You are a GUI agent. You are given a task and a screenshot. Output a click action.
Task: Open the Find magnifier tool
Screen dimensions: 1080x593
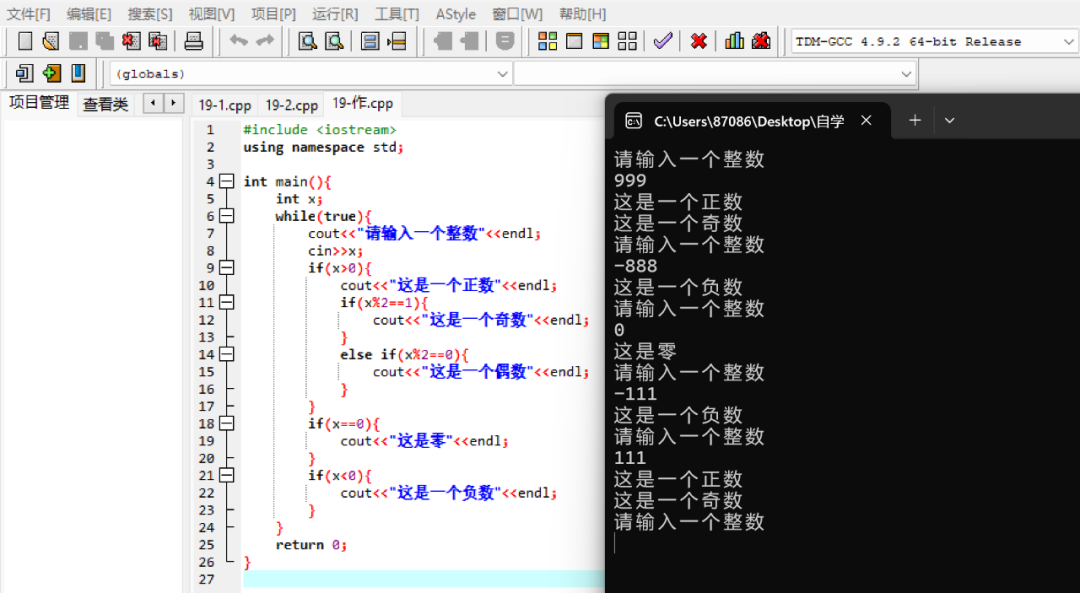click(307, 41)
